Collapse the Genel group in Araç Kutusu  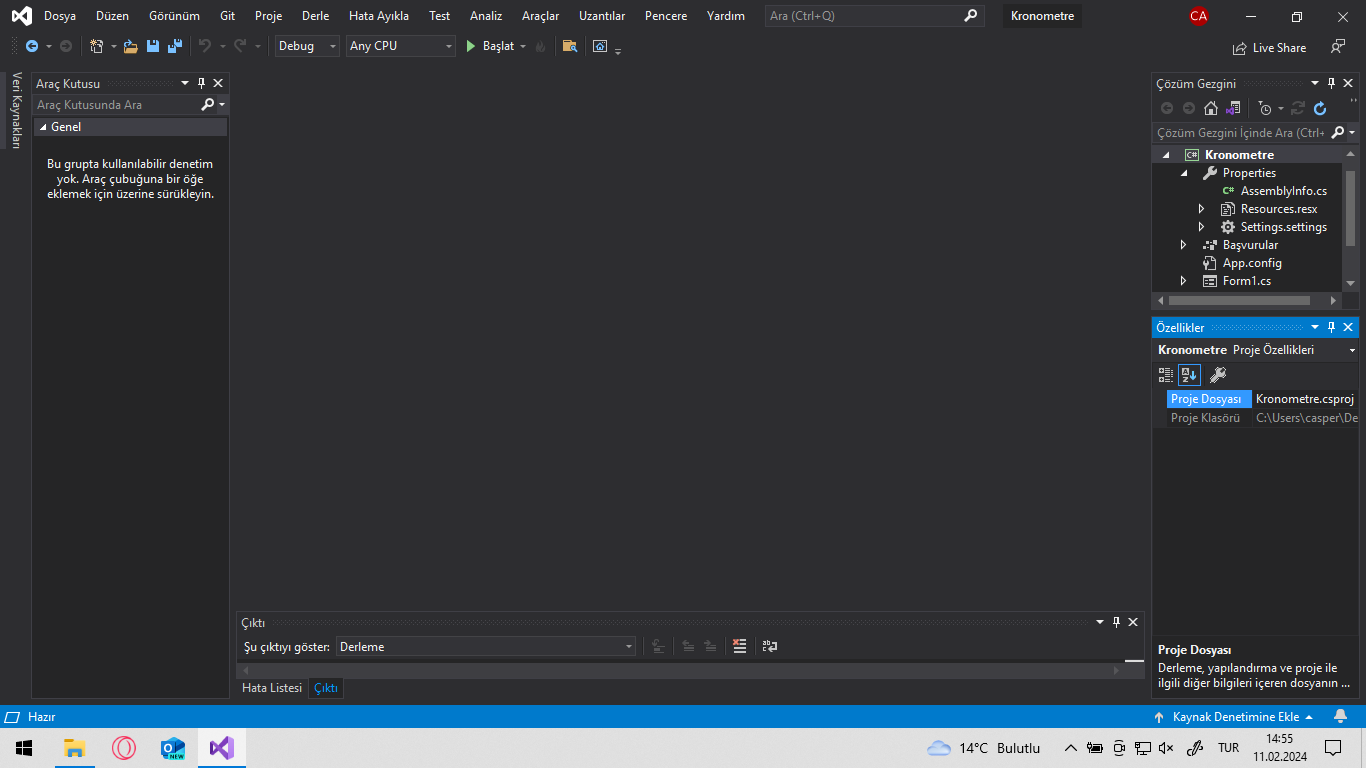(43, 127)
